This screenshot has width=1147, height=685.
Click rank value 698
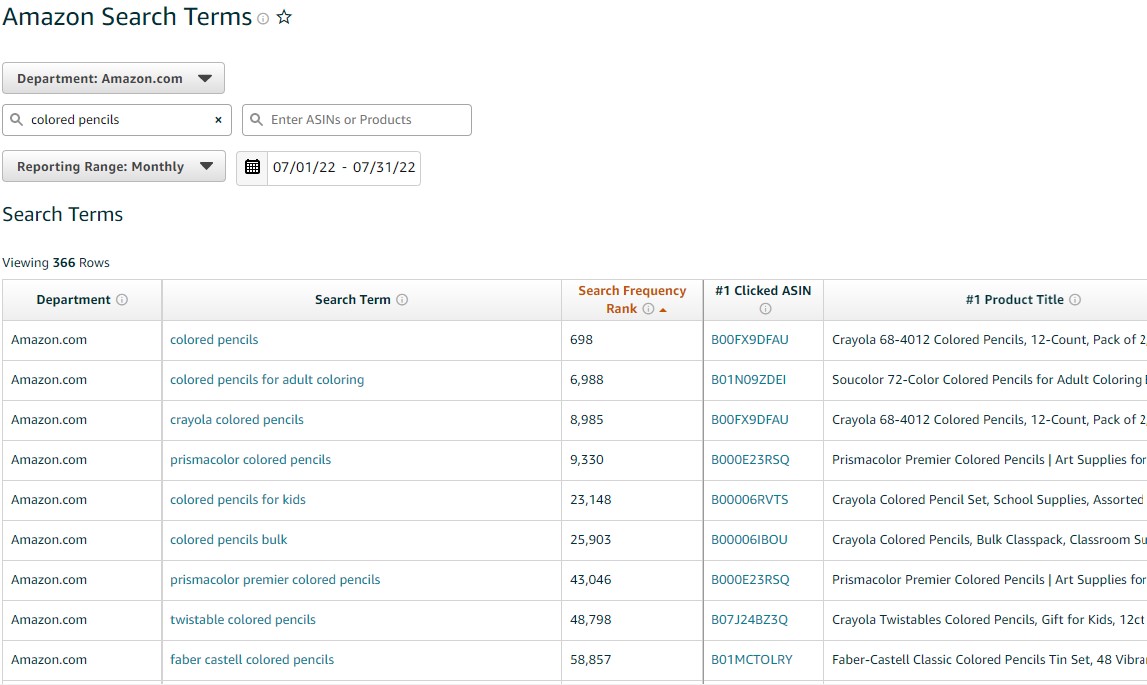(x=582, y=340)
